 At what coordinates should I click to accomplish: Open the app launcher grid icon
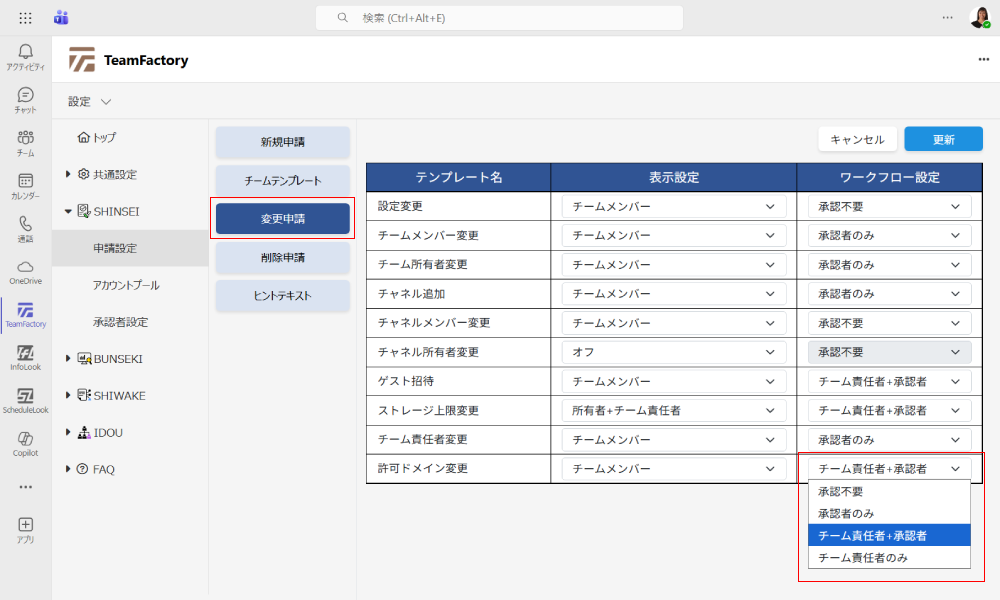(x=25, y=18)
